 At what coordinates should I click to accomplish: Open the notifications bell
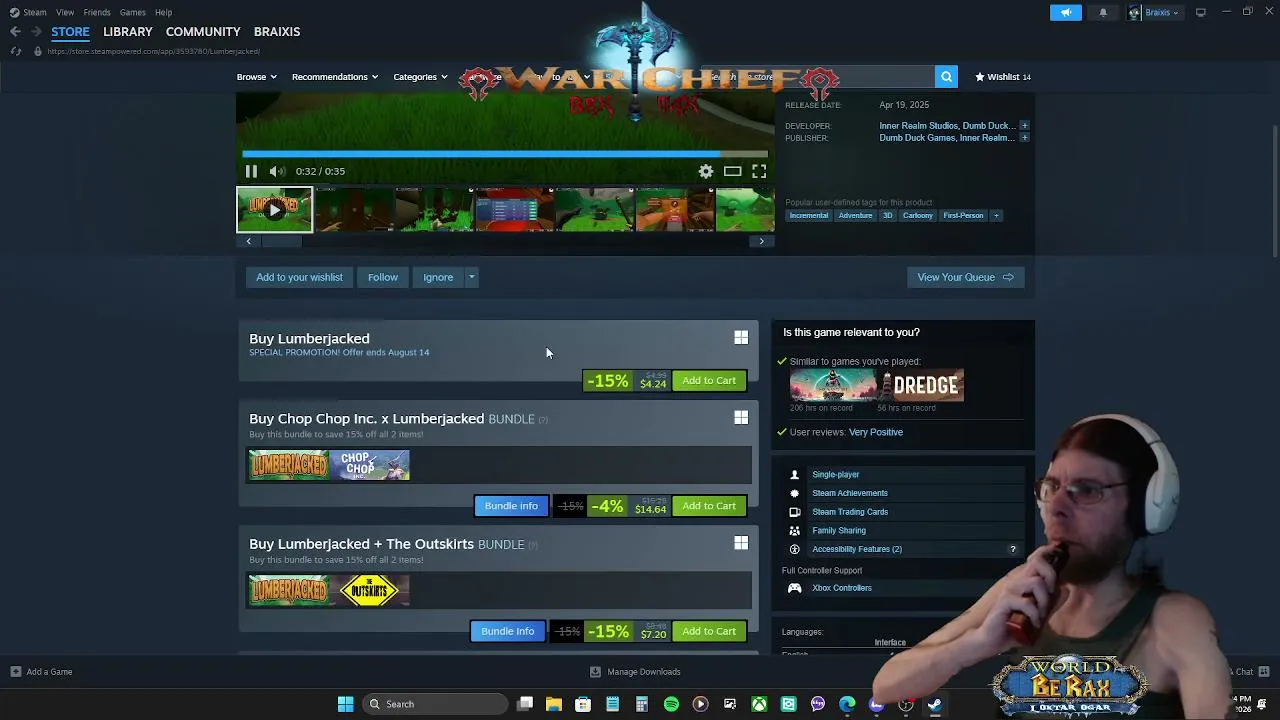pyautogui.click(x=1103, y=12)
